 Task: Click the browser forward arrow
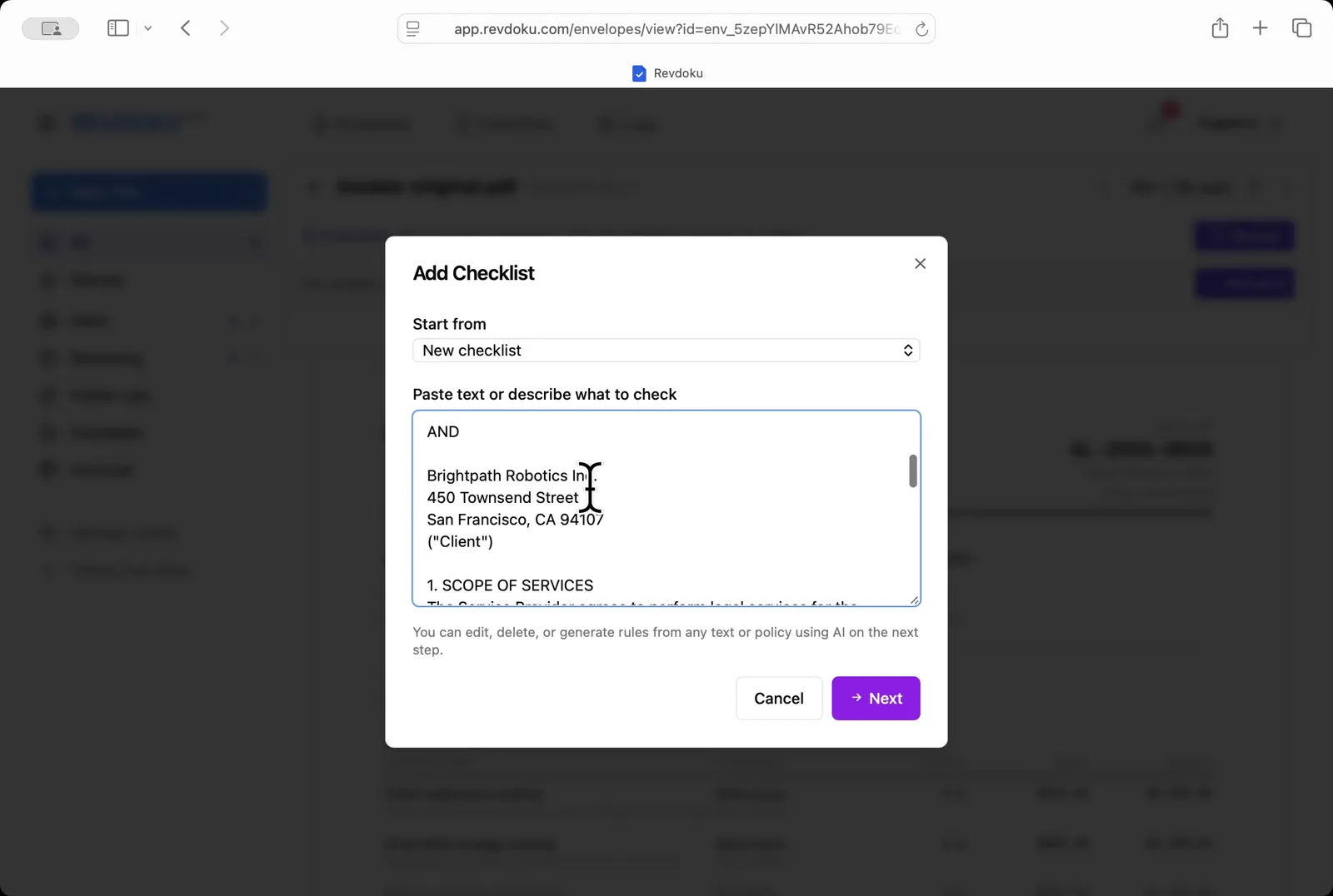tap(224, 27)
